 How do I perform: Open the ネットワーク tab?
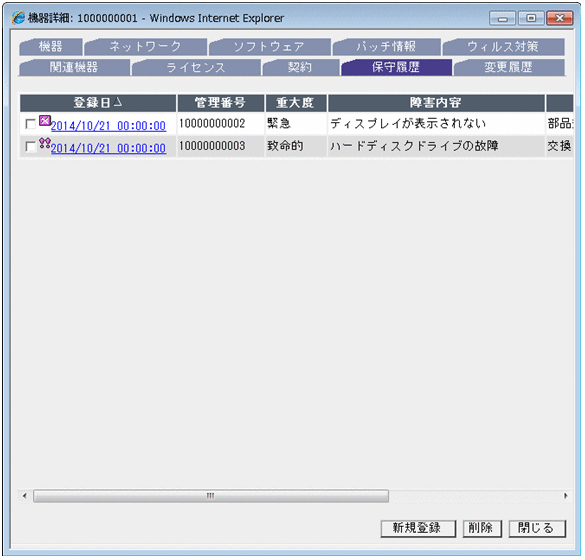tap(146, 47)
